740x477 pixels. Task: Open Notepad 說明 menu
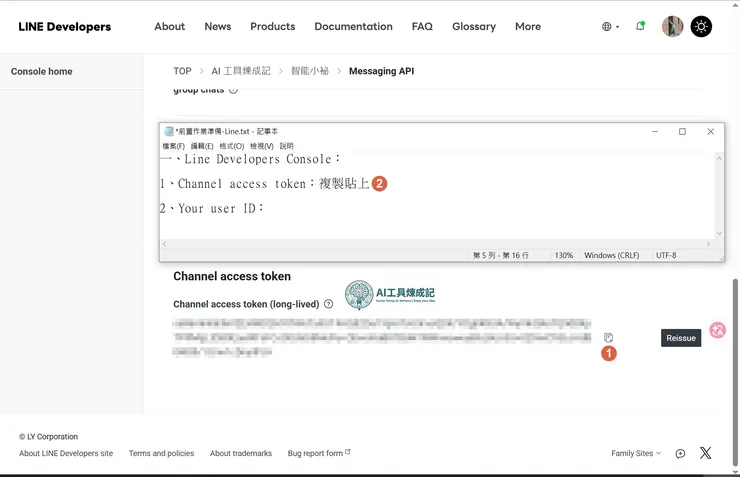coord(286,146)
